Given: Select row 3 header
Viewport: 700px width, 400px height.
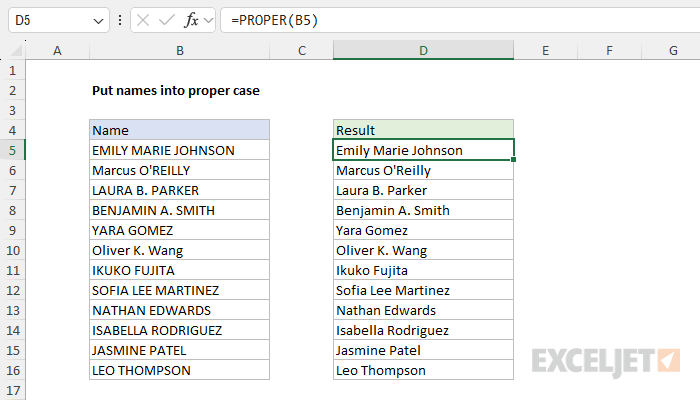Looking at the screenshot, I should (x=12, y=110).
